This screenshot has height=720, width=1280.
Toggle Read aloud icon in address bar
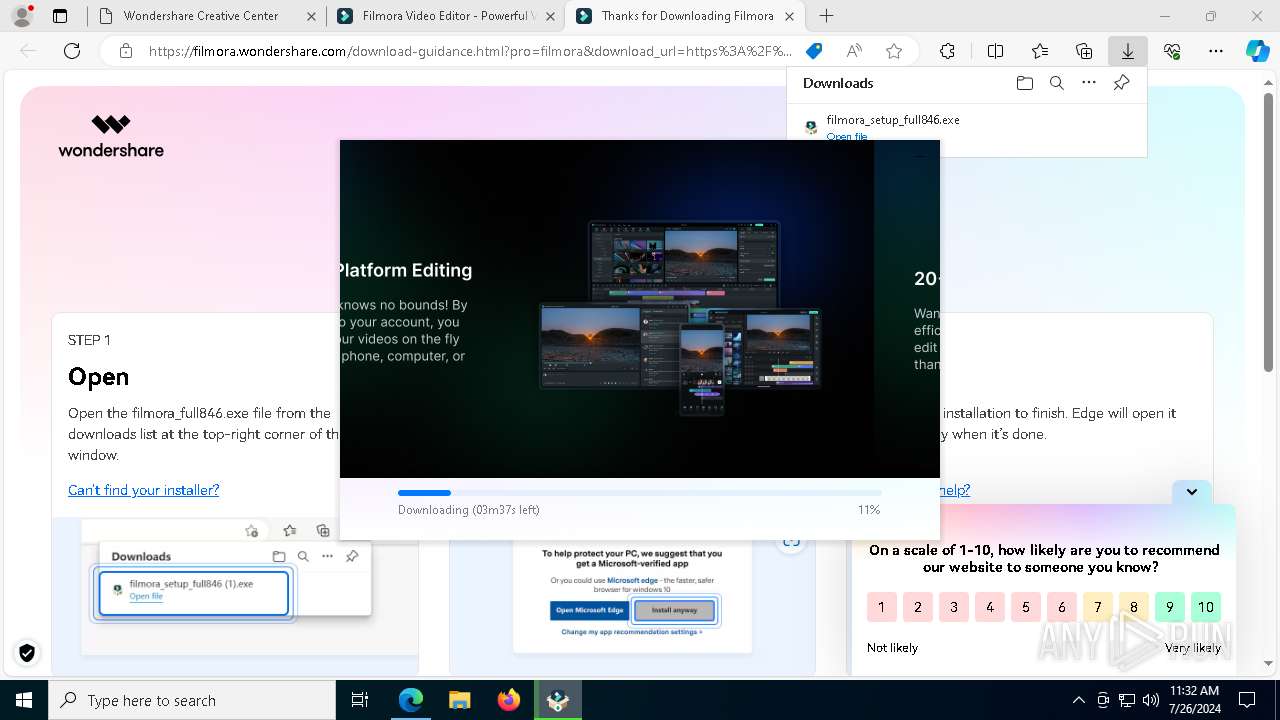click(854, 51)
